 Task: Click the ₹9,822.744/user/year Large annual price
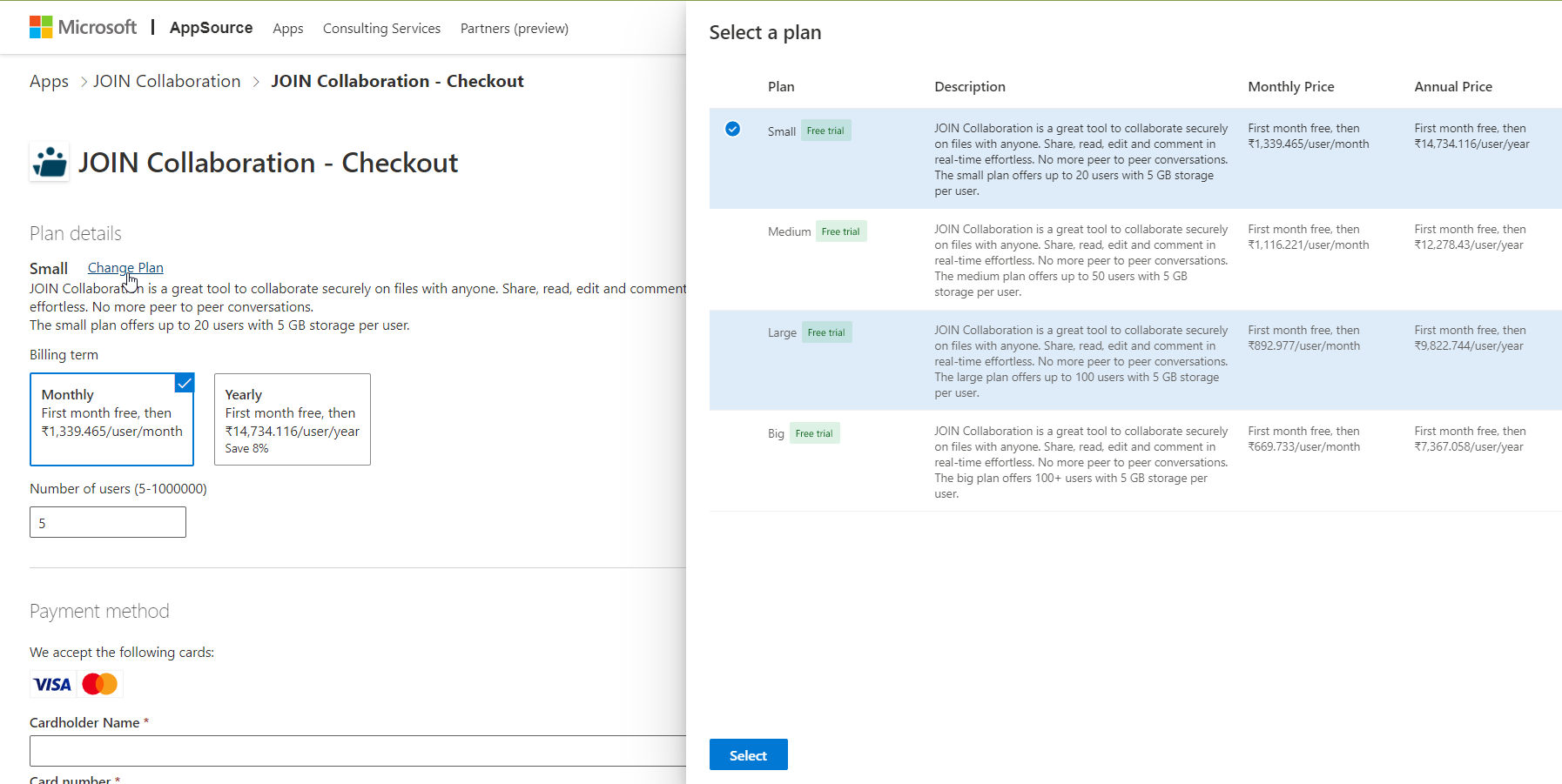coord(1469,345)
